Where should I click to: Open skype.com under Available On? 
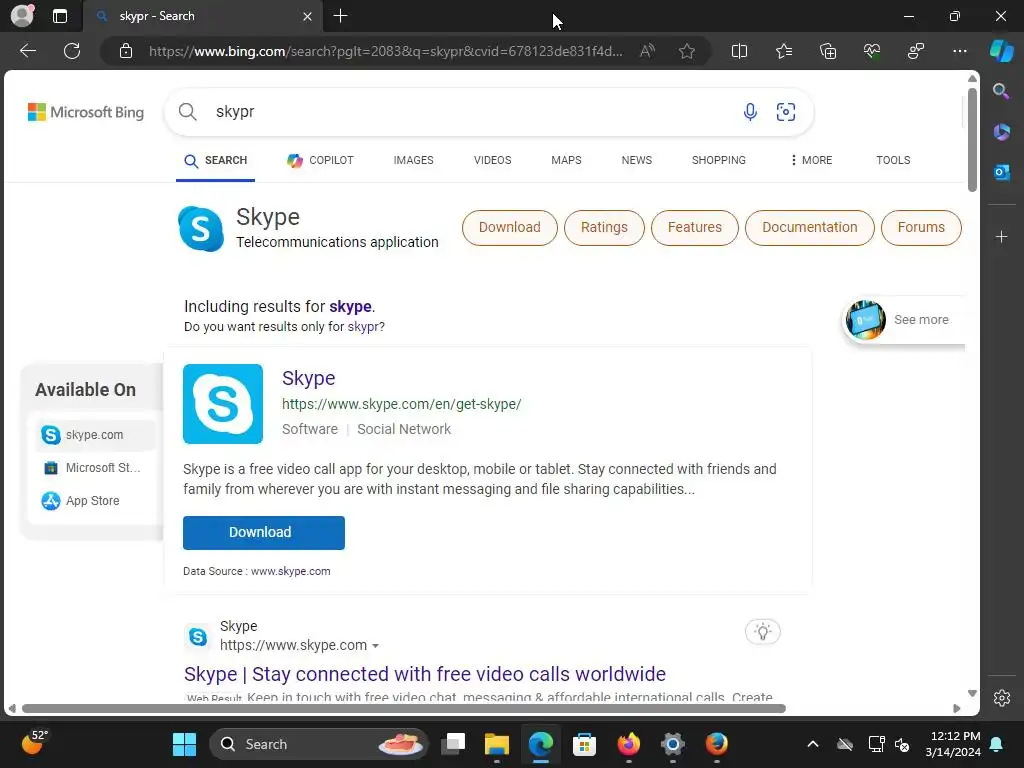94,435
